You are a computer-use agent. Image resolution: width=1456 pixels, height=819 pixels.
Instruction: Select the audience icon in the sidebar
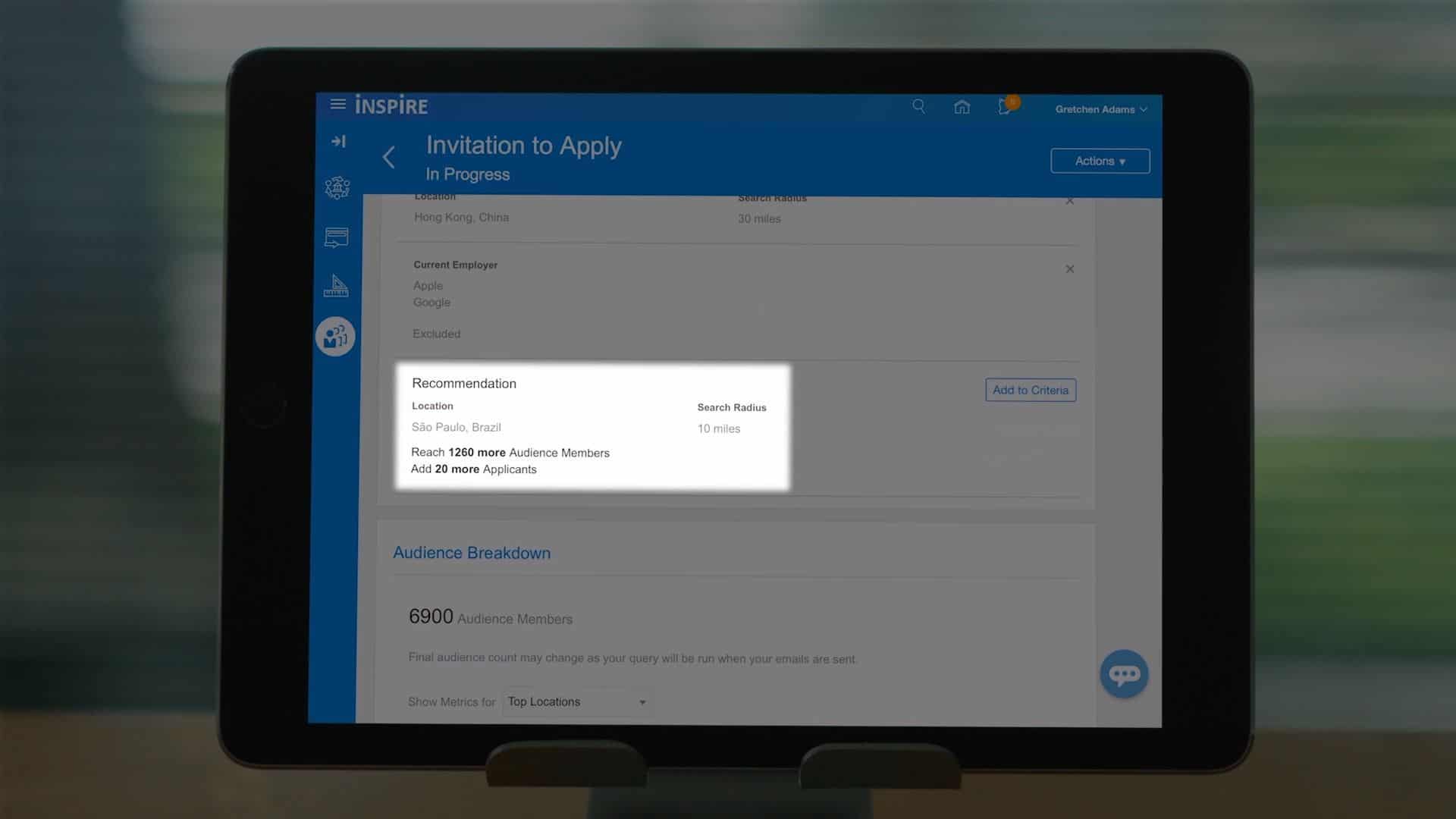[335, 336]
